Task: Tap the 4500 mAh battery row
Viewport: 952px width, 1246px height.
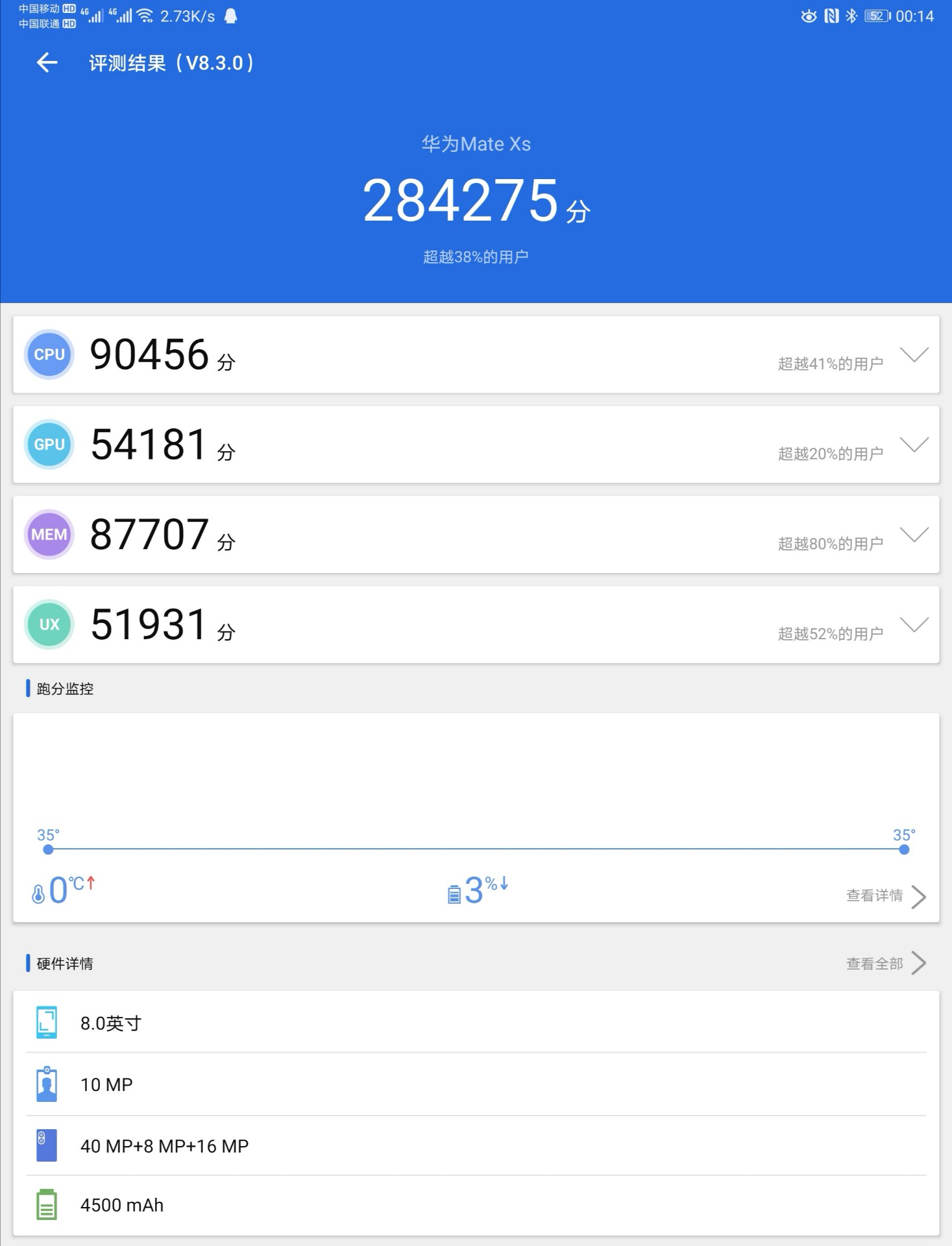Action: (476, 1205)
